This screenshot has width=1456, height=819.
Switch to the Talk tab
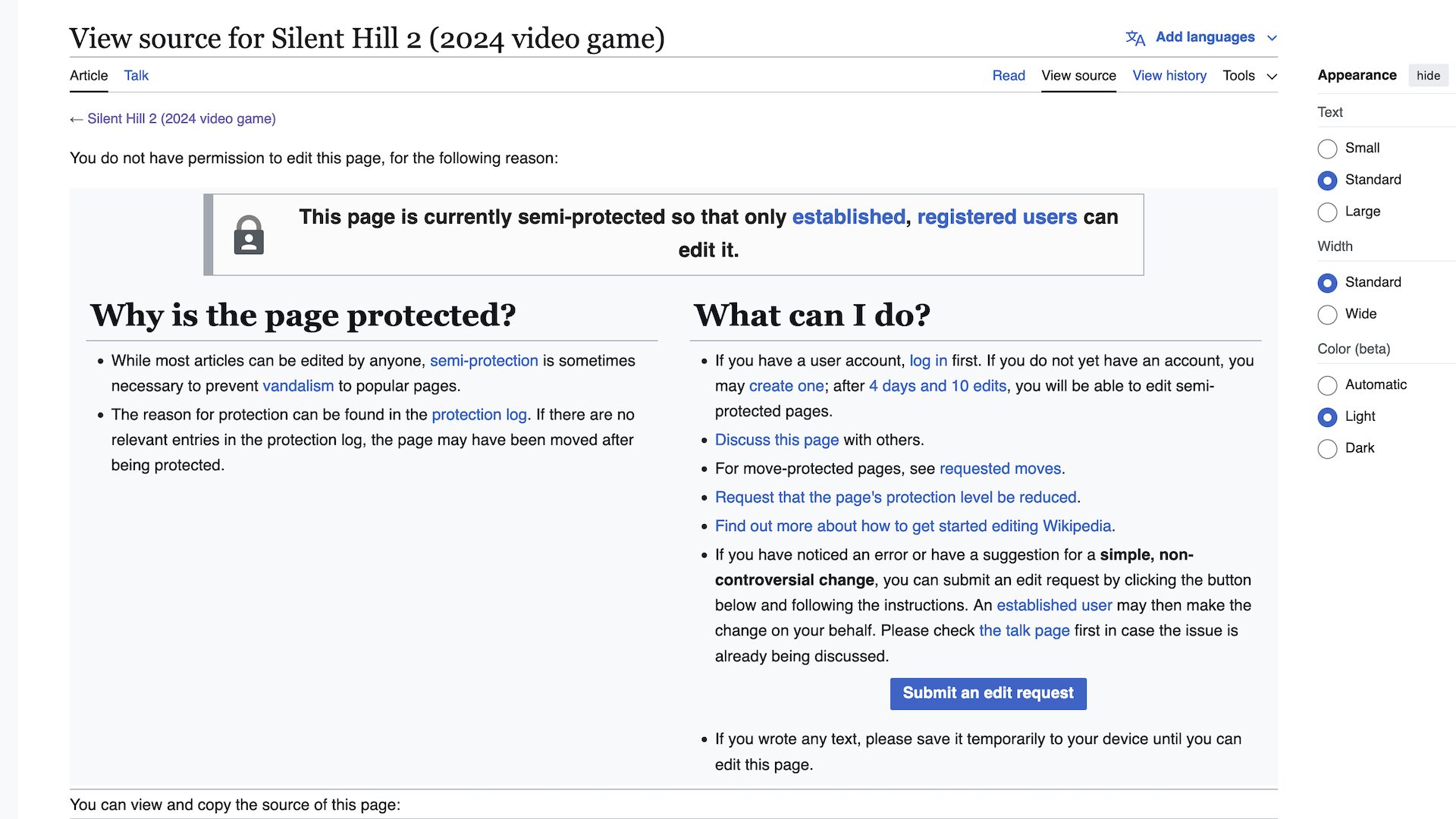(136, 76)
